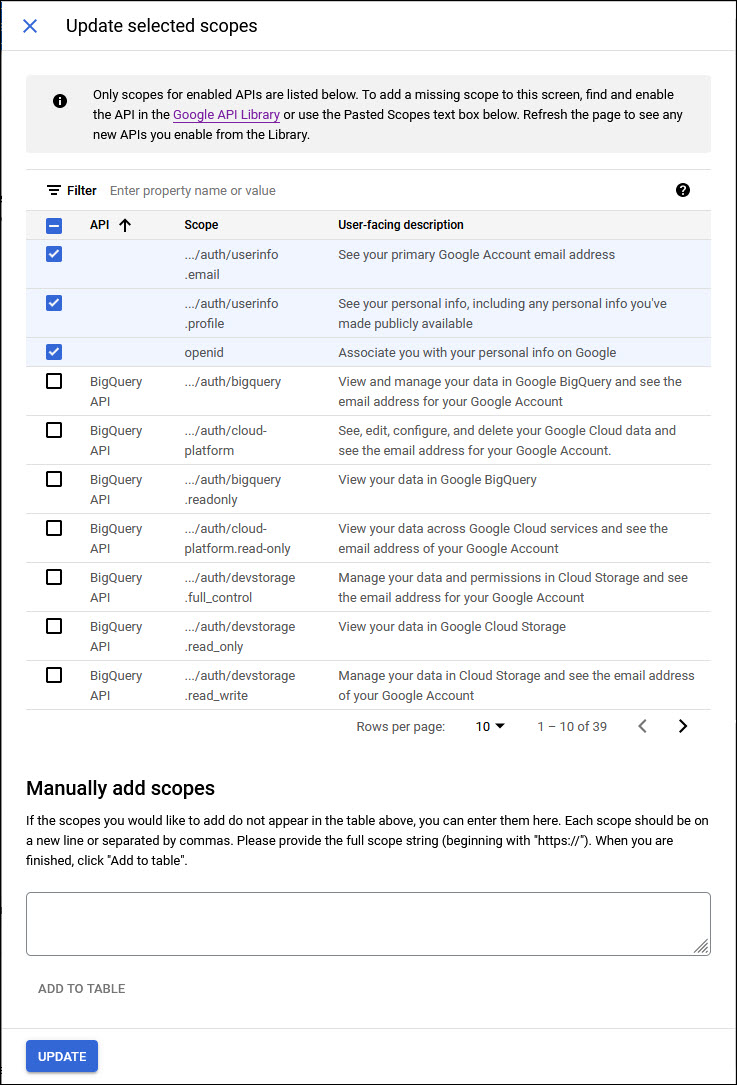
Task: Open help via the question mark icon
Action: point(683,190)
